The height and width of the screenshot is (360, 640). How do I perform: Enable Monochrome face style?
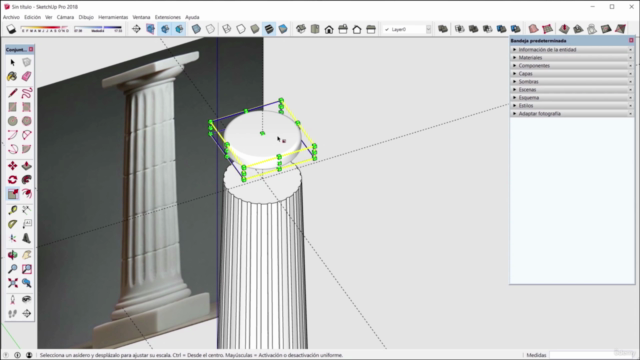point(283,29)
